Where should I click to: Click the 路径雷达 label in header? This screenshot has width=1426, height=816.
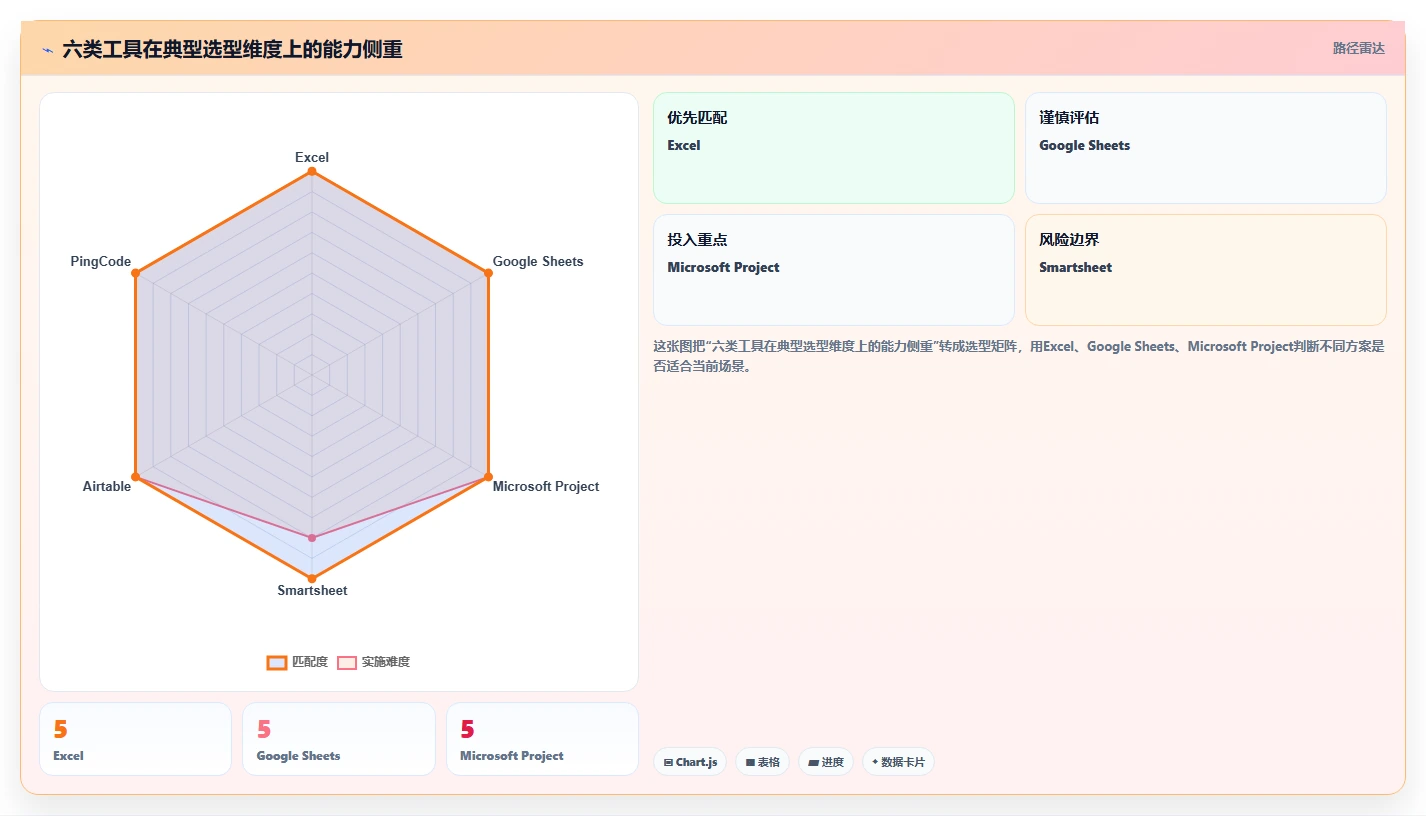point(1358,48)
